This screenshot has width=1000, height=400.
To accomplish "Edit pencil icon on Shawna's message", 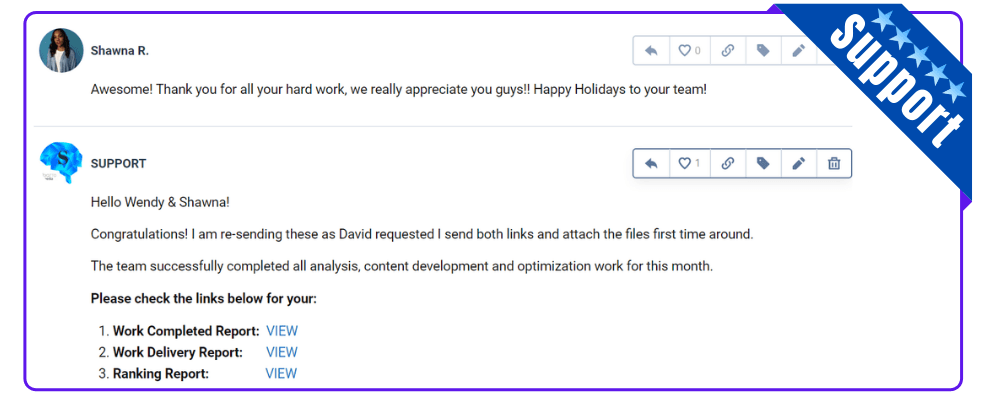I will (x=798, y=50).
